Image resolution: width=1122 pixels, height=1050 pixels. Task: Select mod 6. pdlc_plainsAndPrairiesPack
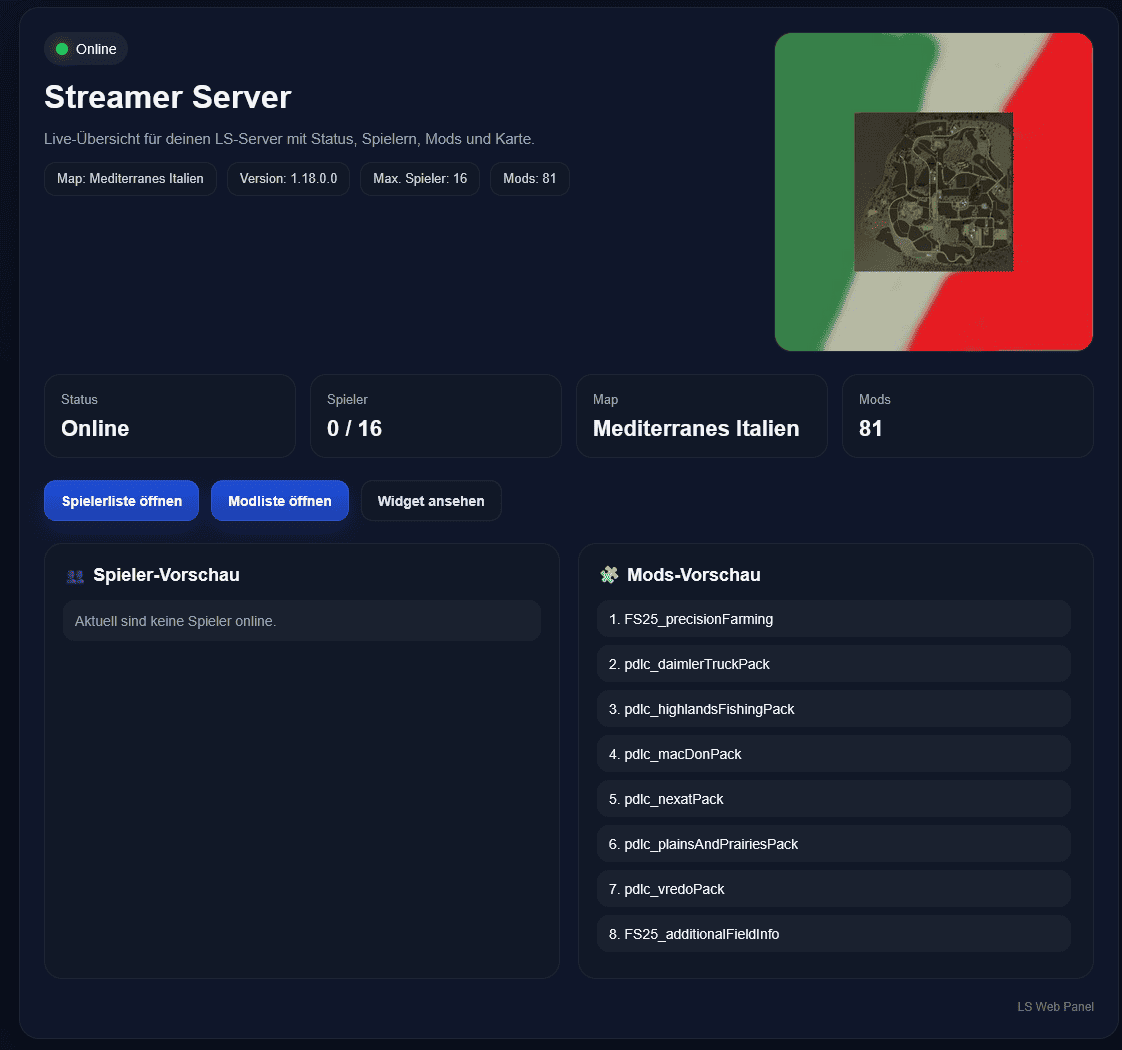pos(834,844)
